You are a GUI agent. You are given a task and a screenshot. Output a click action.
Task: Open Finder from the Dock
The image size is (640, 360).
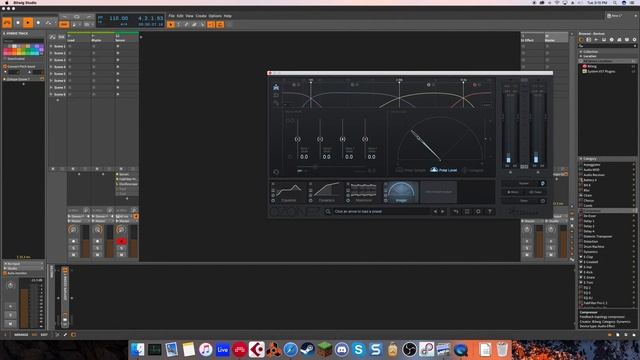(x=138, y=349)
